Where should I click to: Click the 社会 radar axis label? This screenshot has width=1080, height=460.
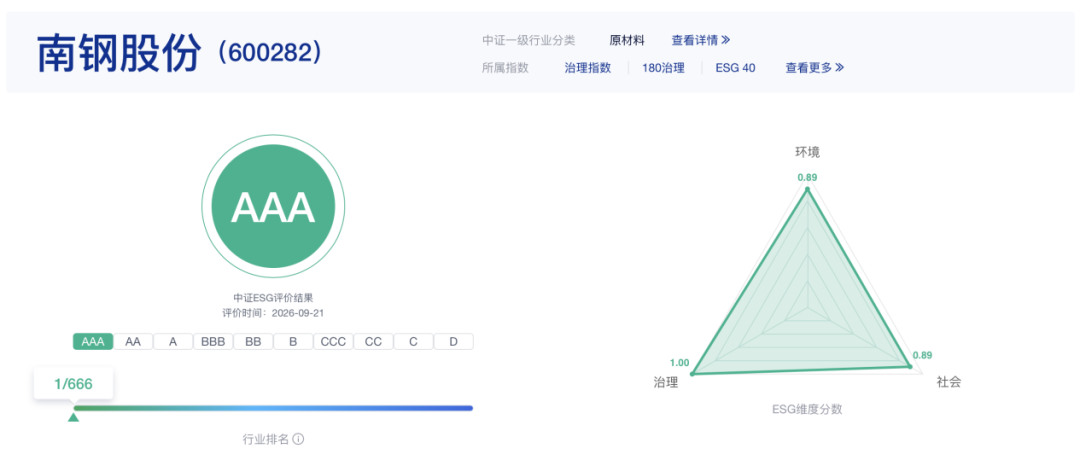click(x=948, y=382)
